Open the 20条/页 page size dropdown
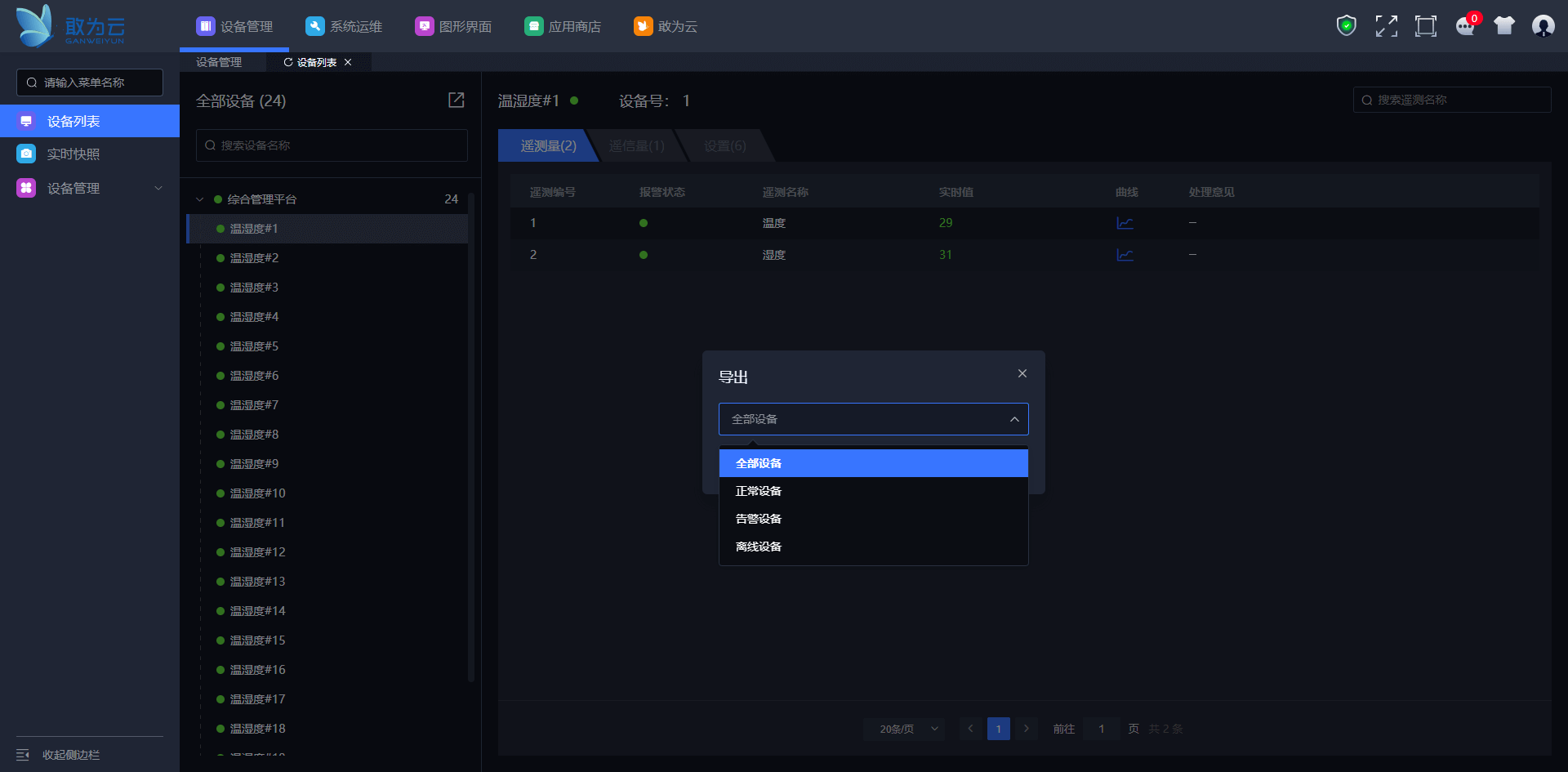 [903, 729]
